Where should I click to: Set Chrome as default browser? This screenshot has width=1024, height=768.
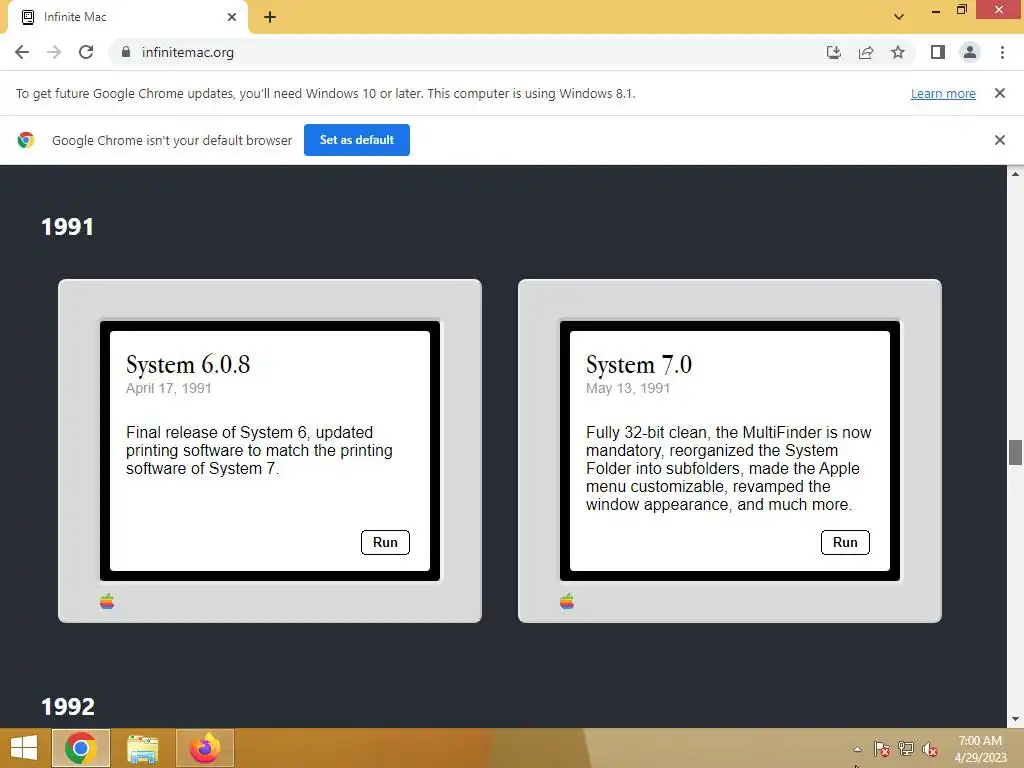357,140
